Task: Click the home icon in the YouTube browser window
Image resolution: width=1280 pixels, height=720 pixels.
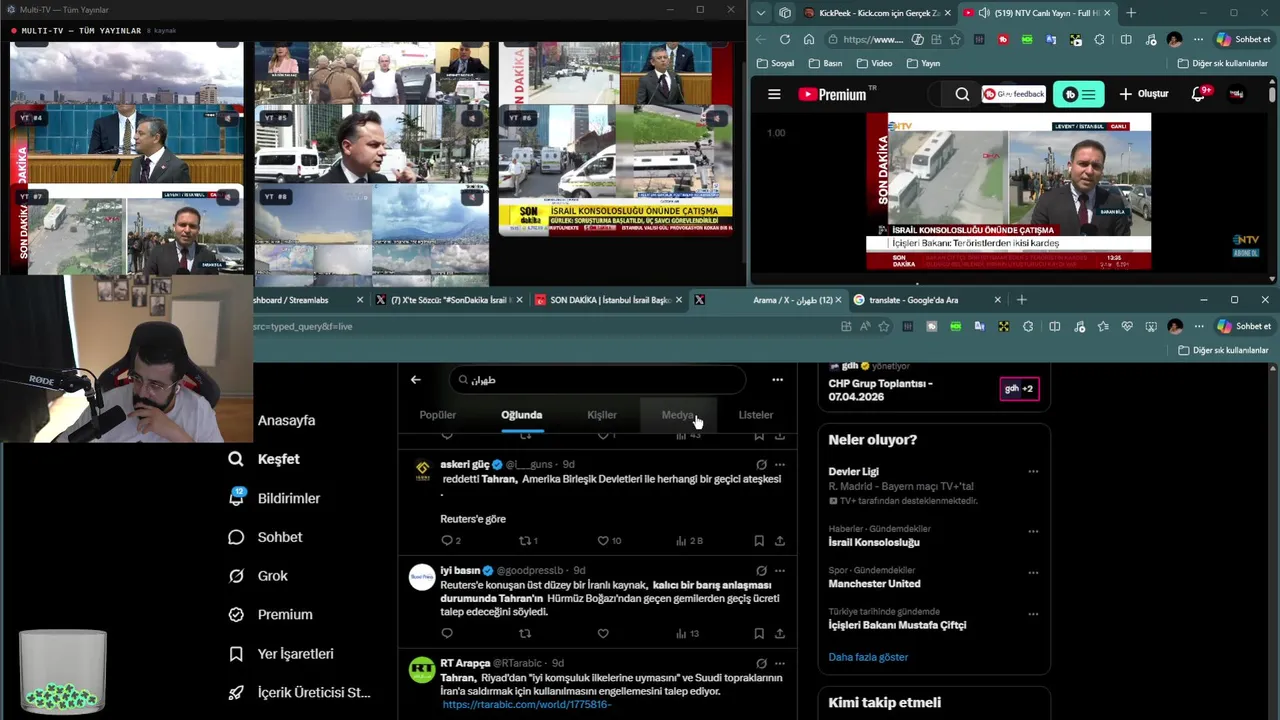Action: (809, 40)
